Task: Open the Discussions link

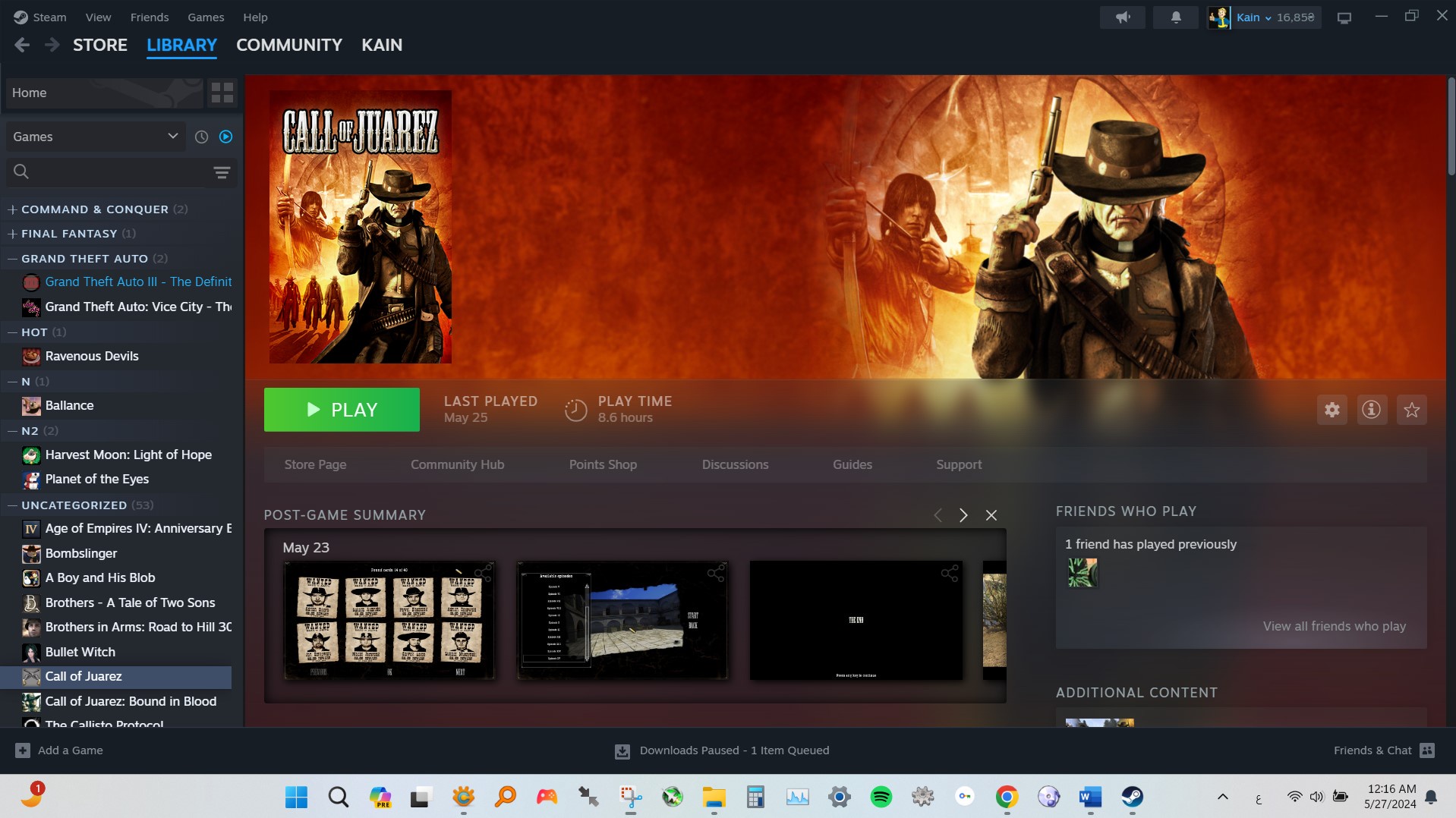Action: click(x=735, y=464)
